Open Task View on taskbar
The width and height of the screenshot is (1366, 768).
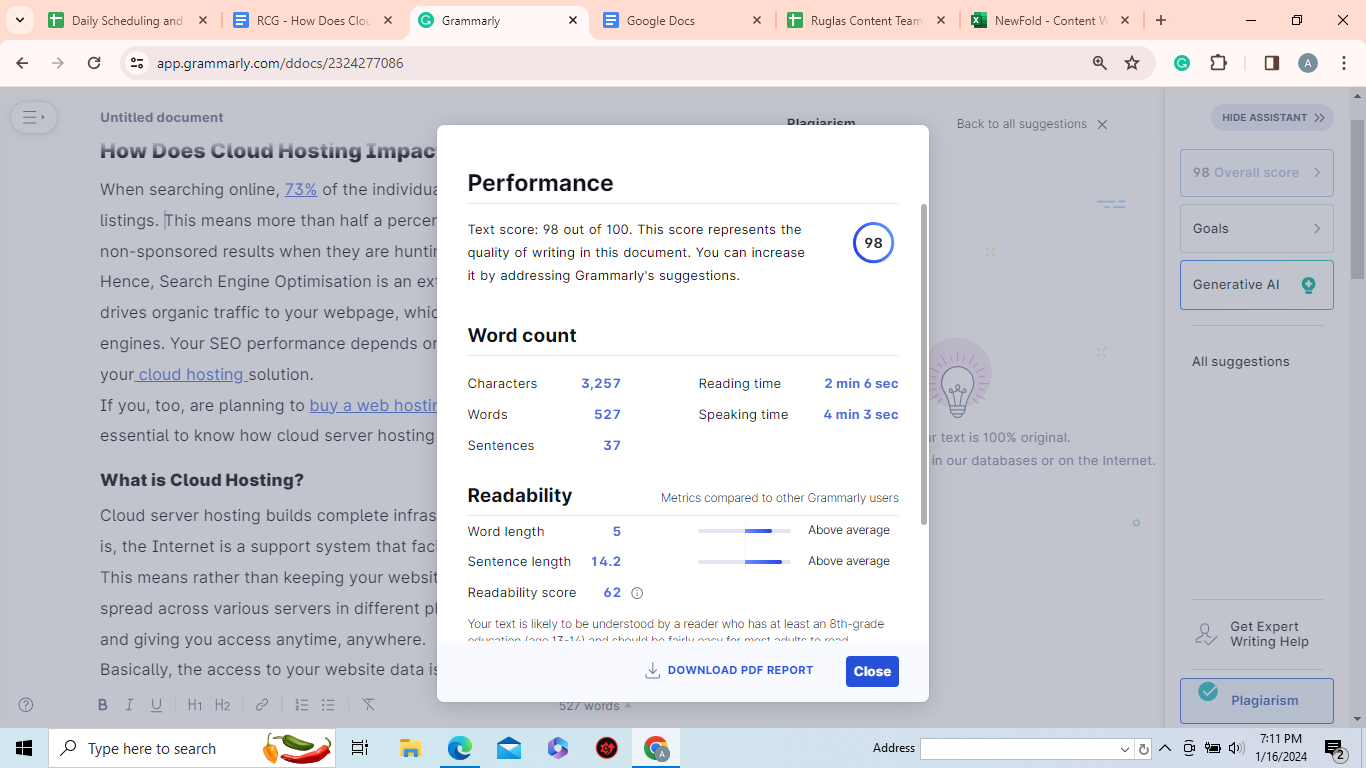click(x=360, y=748)
